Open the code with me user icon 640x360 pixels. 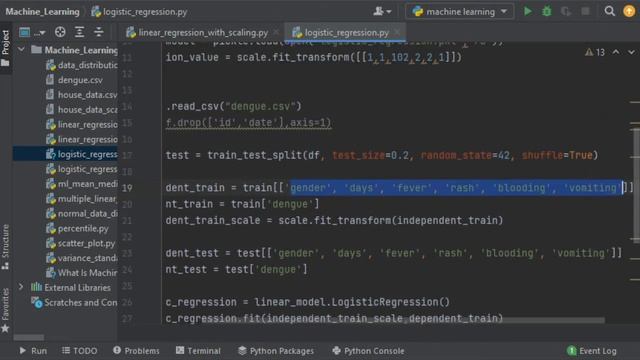click(x=382, y=11)
